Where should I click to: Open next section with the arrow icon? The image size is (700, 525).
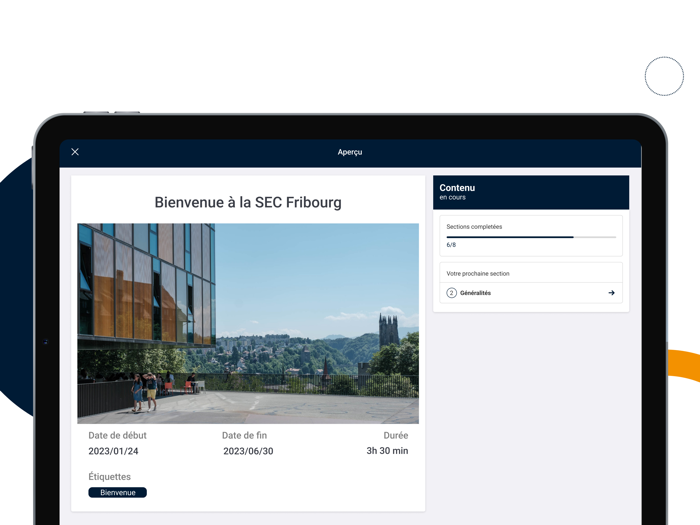coord(611,293)
